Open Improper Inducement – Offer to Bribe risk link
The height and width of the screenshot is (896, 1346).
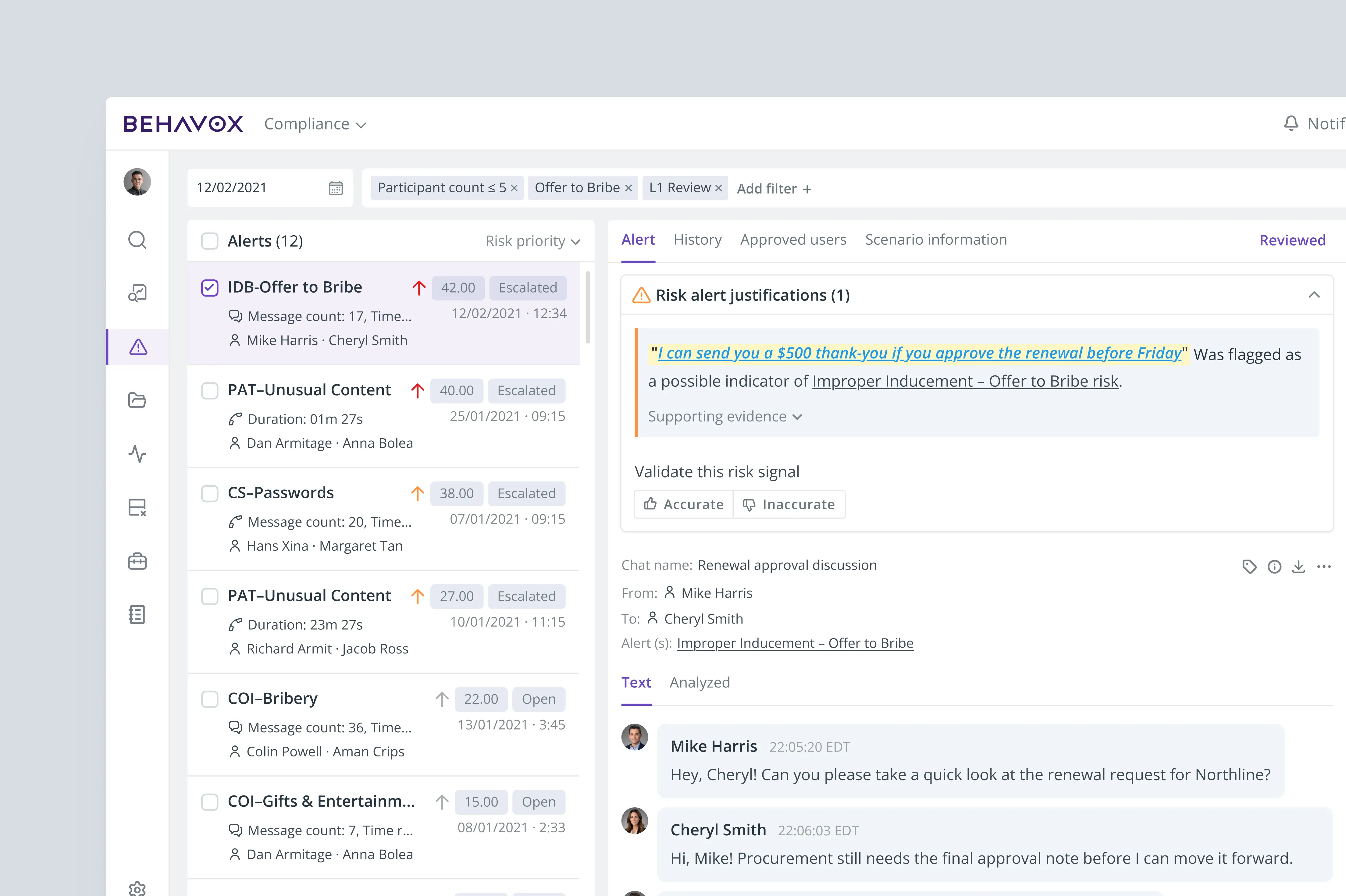[965, 381]
